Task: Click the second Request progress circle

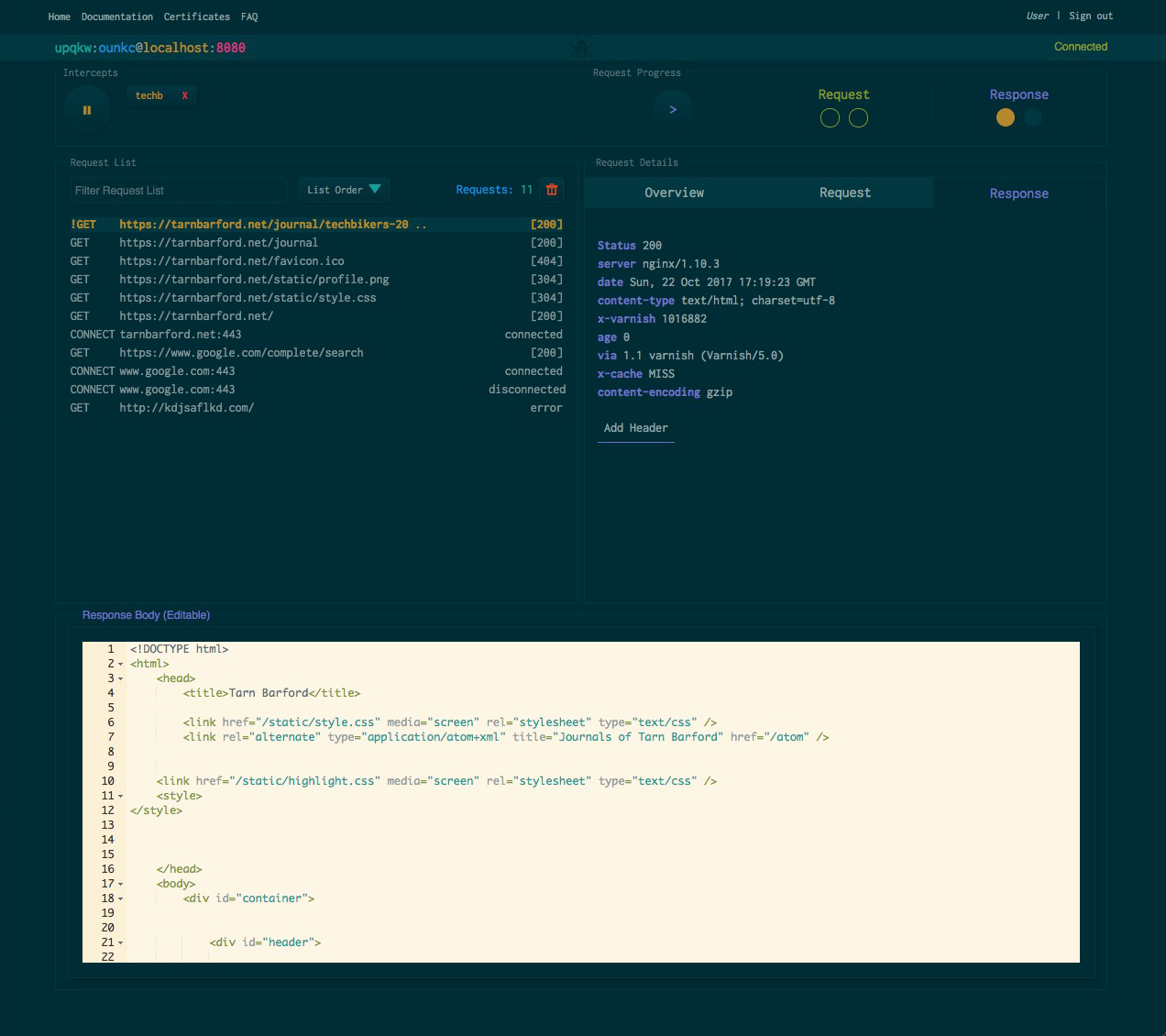Action: click(x=858, y=117)
